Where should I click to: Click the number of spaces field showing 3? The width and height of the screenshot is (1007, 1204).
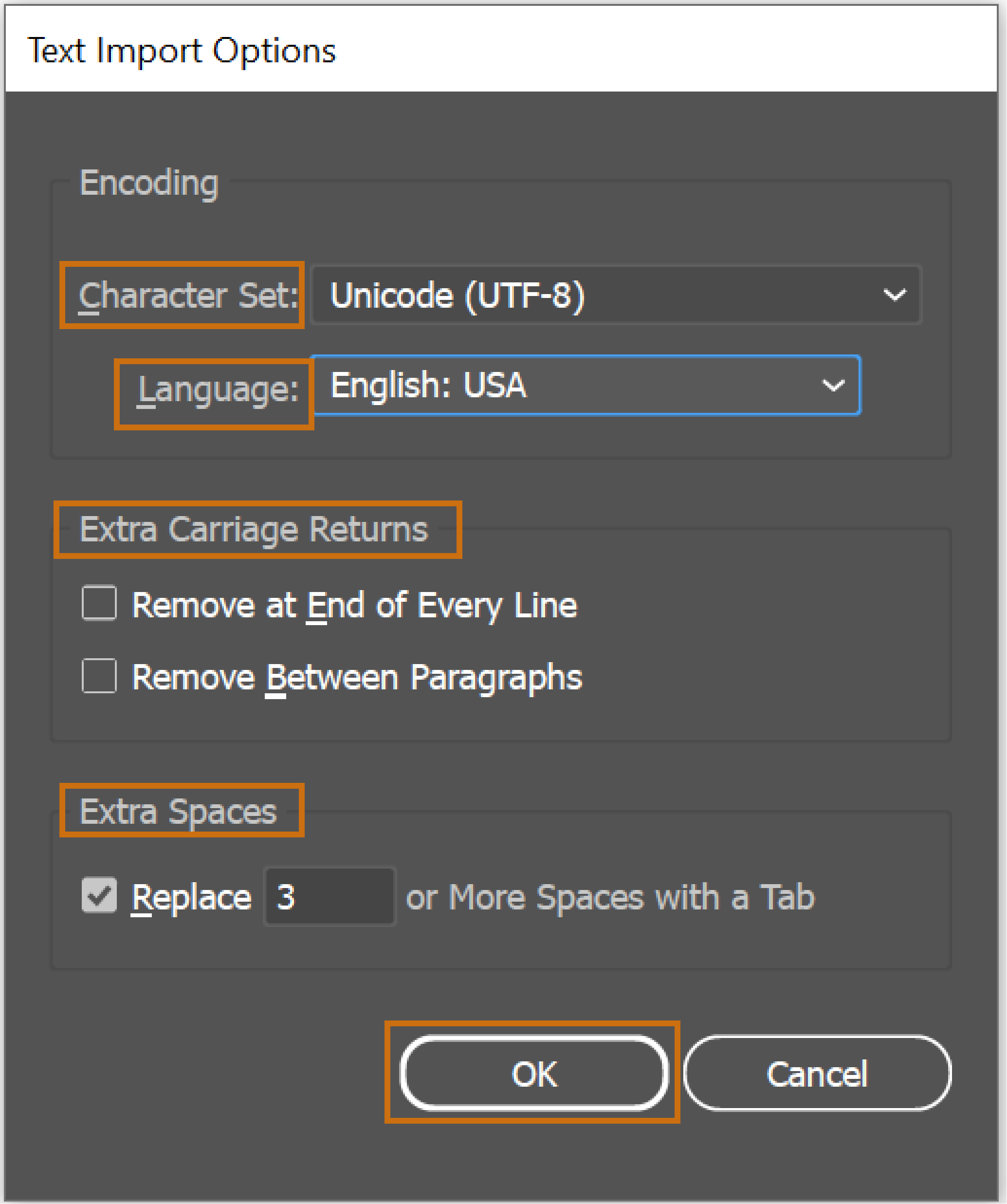[330, 897]
